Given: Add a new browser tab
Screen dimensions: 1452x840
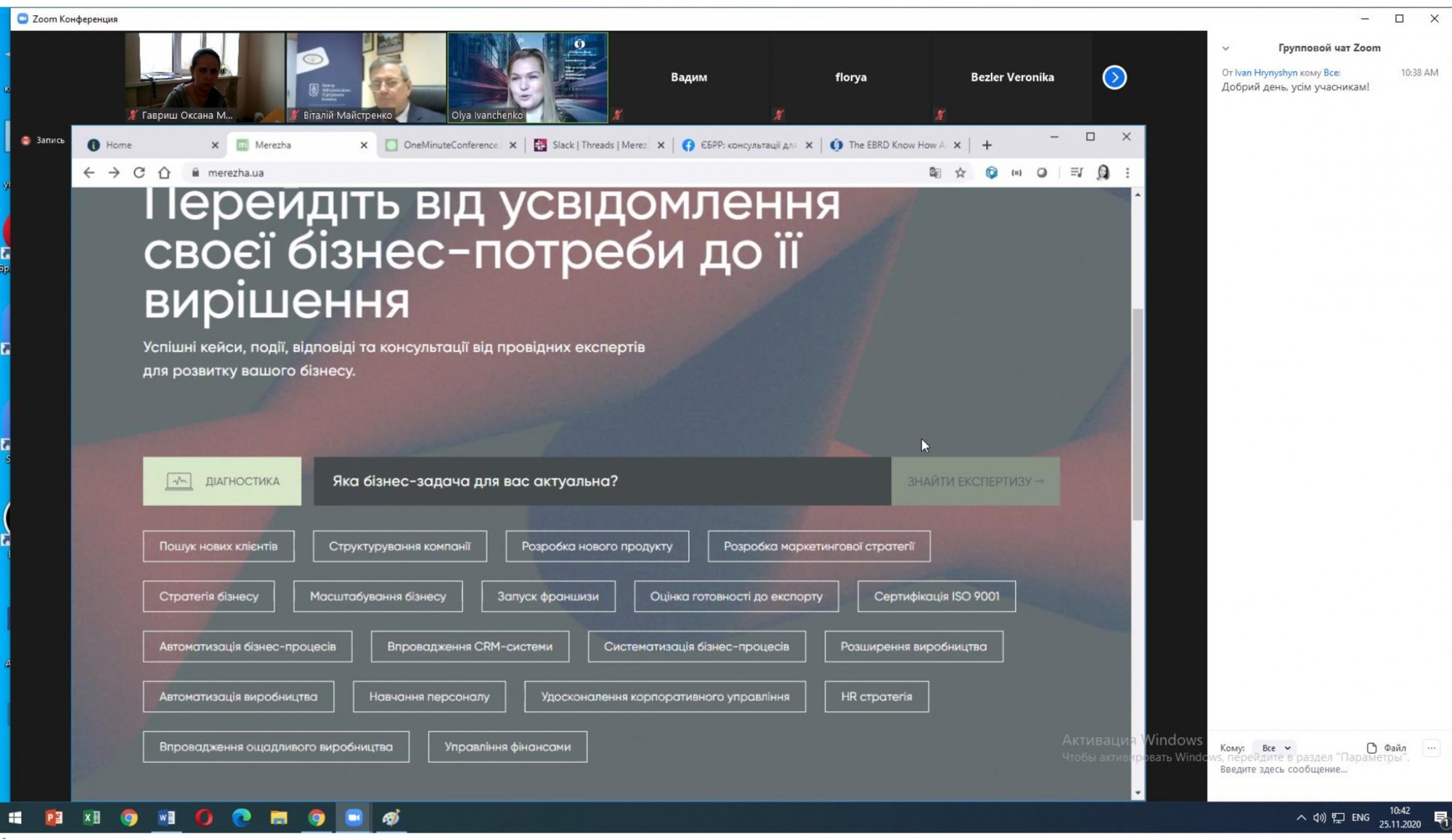Looking at the screenshot, I should click(987, 145).
